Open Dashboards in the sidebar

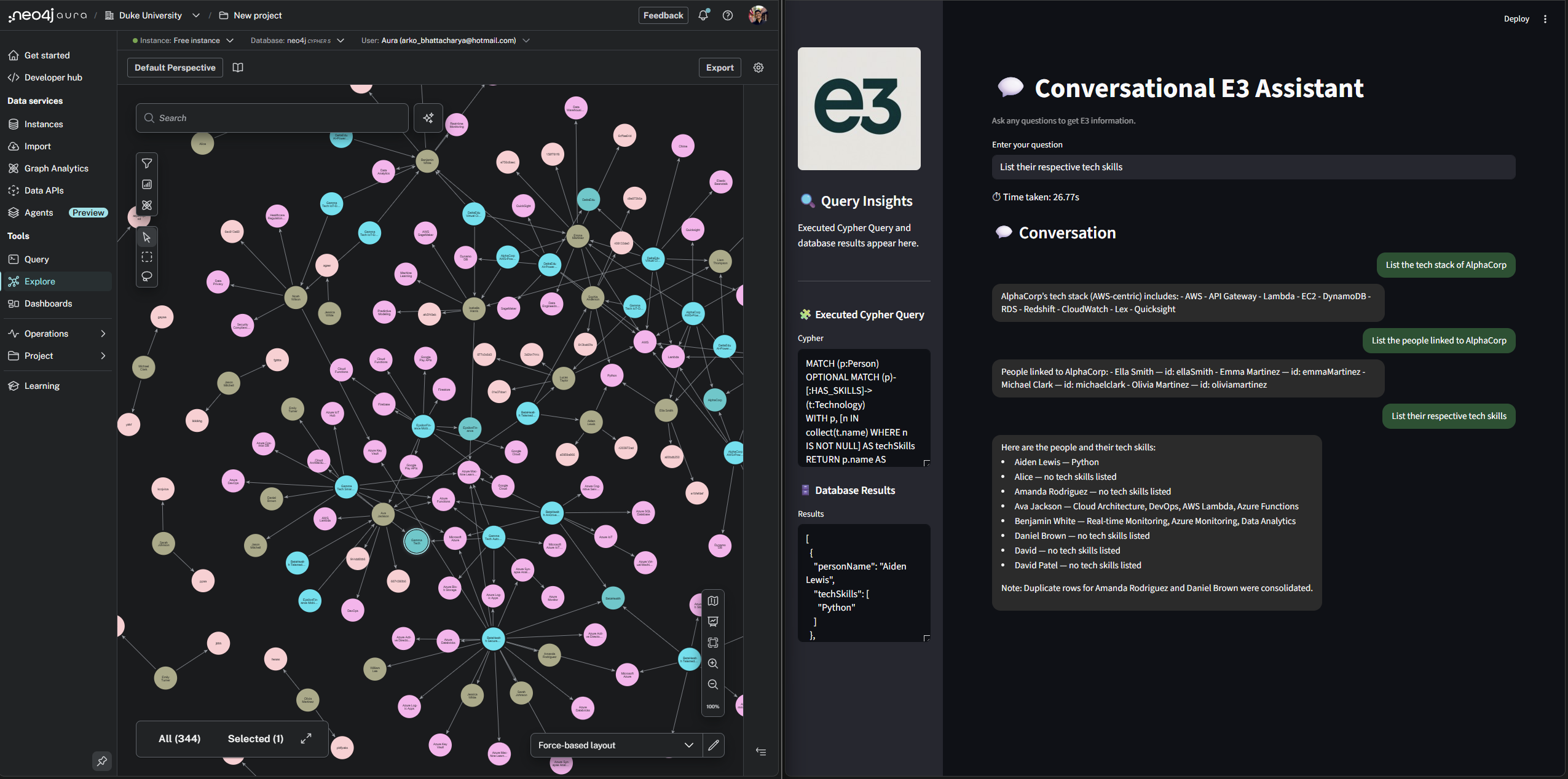(x=48, y=303)
